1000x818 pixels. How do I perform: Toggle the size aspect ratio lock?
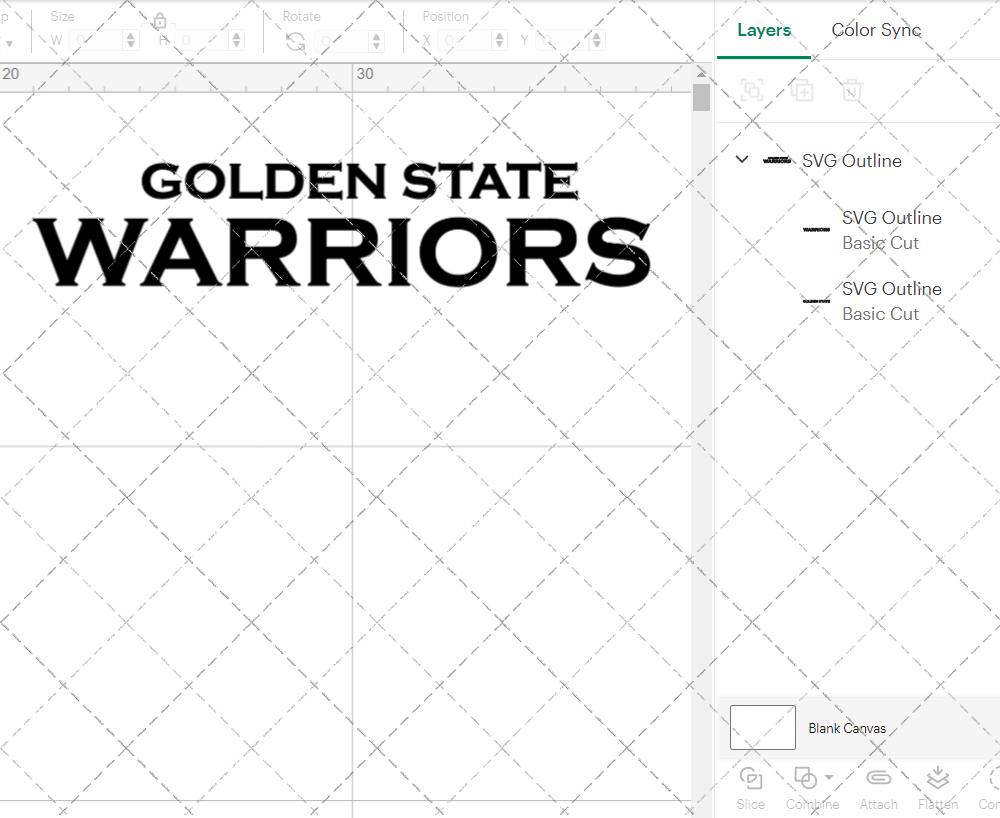(160, 20)
